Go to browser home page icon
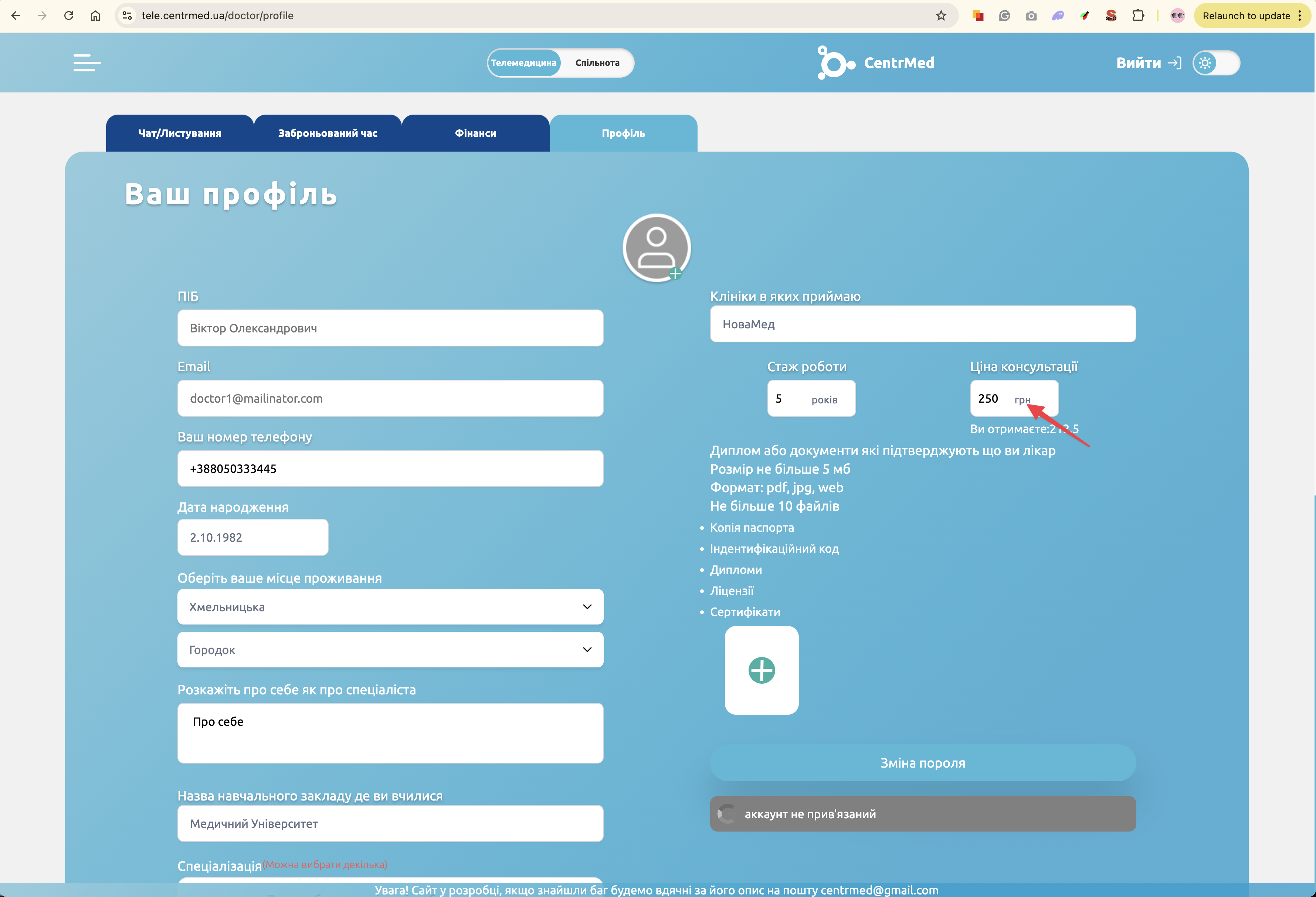The image size is (1316, 897). pos(95,16)
